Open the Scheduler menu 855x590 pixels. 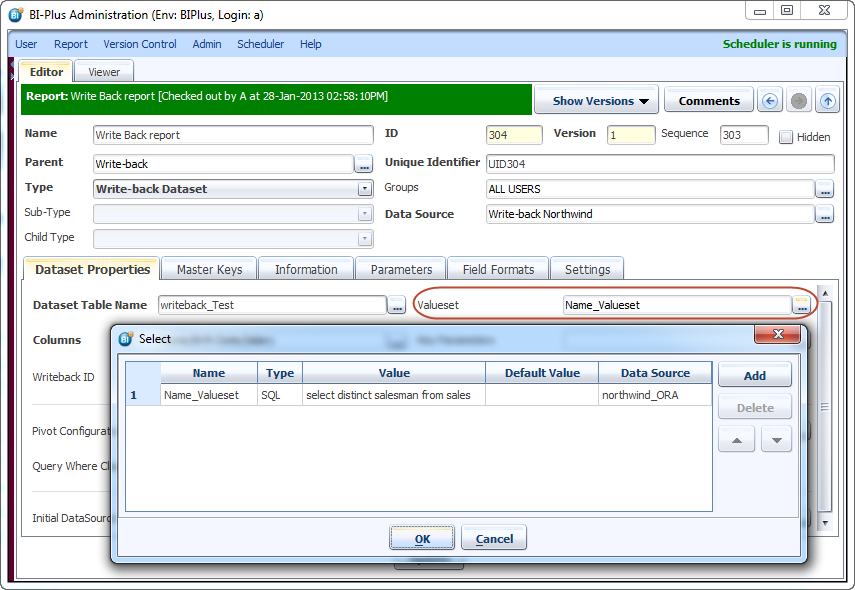[260, 44]
